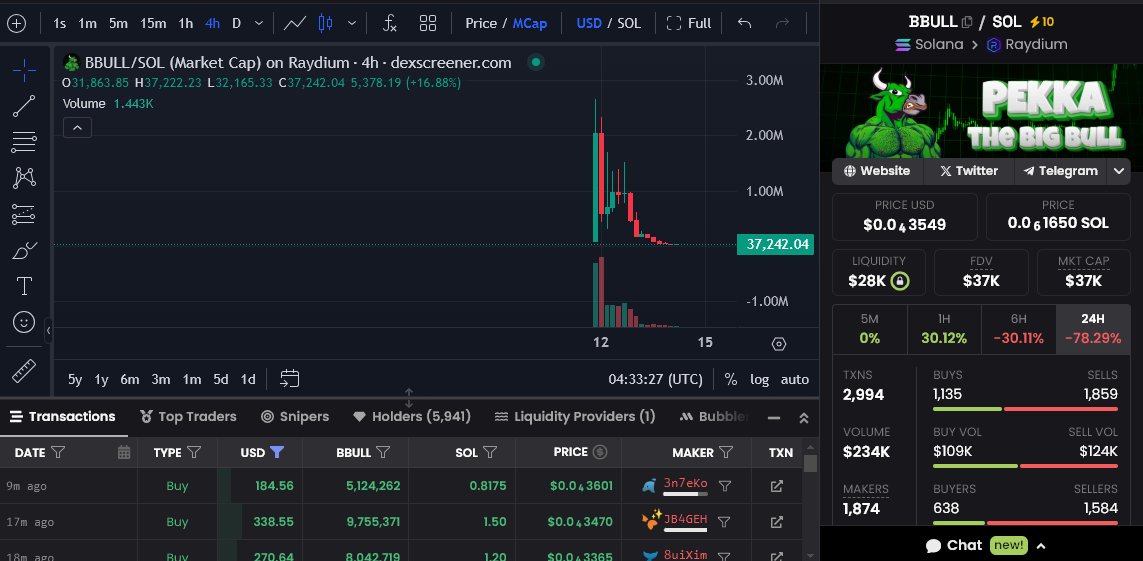This screenshot has height=561, width=1143.
Task: Filter transactions by maker 3n7eKo
Action: pyautogui.click(x=725, y=485)
